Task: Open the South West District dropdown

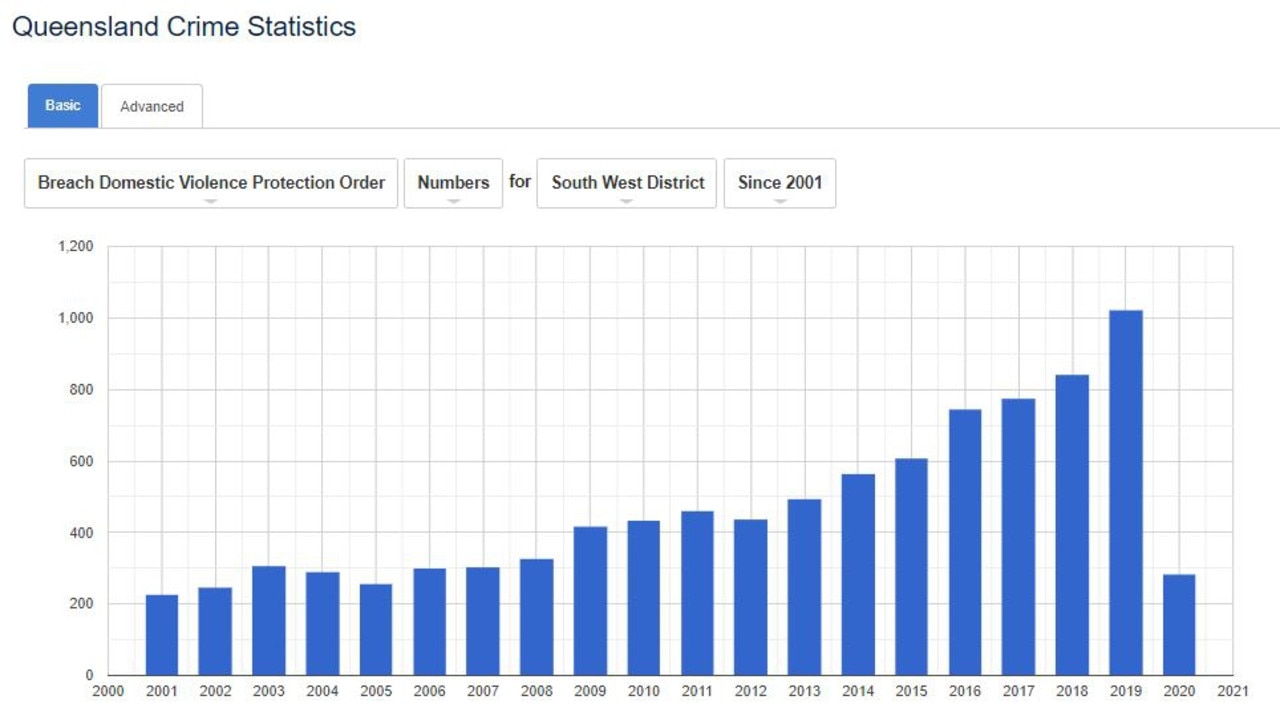Action: click(627, 183)
